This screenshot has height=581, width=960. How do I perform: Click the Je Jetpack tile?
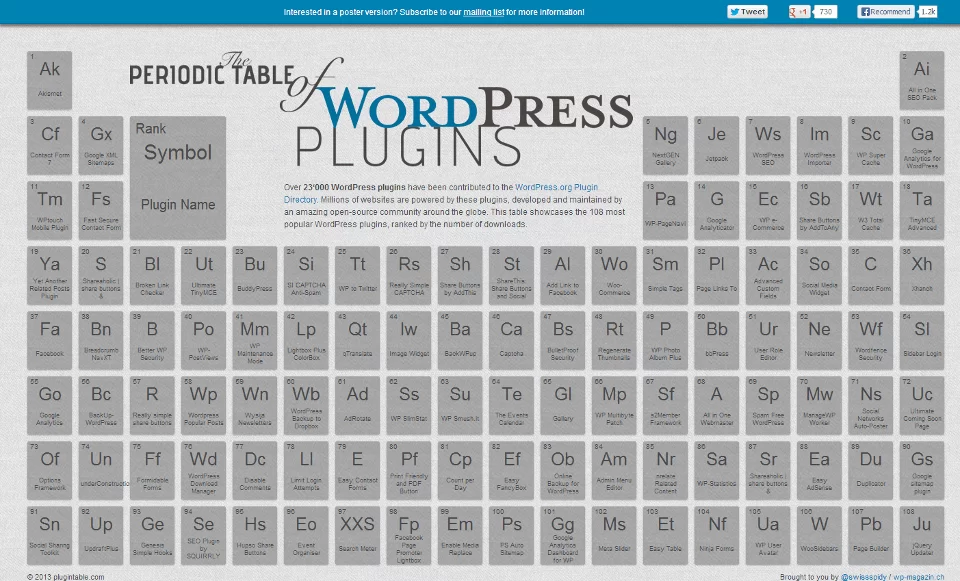[716, 145]
